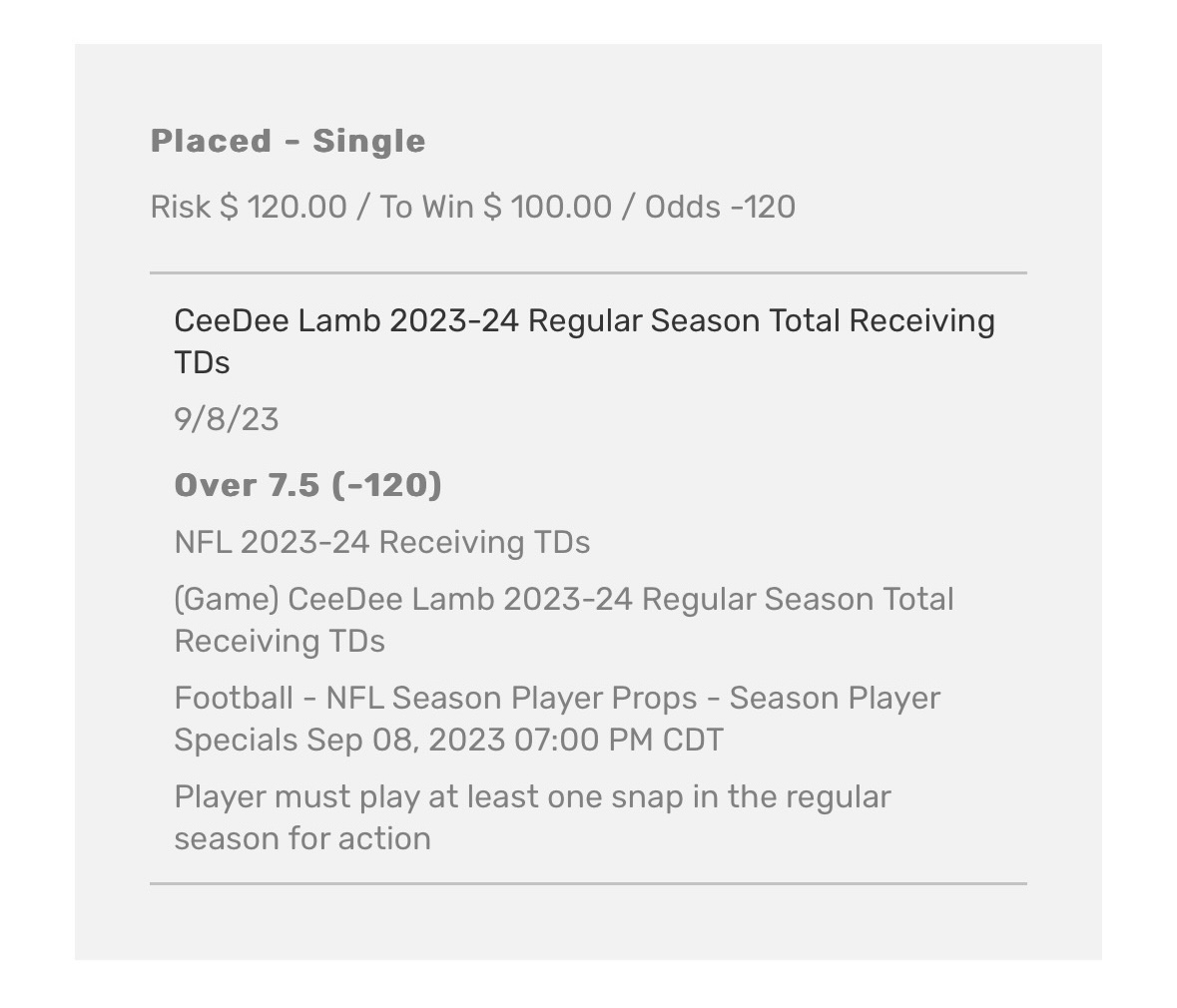Image resolution: width=1177 pixels, height=1008 pixels.
Task: Click the word Single in the heading
Action: pyautogui.click(x=368, y=142)
